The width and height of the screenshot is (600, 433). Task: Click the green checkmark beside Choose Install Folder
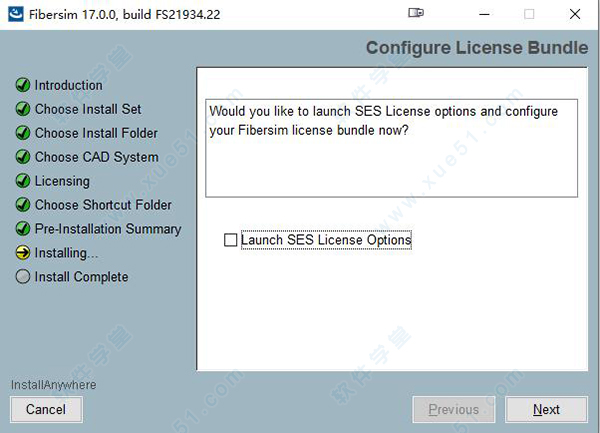23,133
